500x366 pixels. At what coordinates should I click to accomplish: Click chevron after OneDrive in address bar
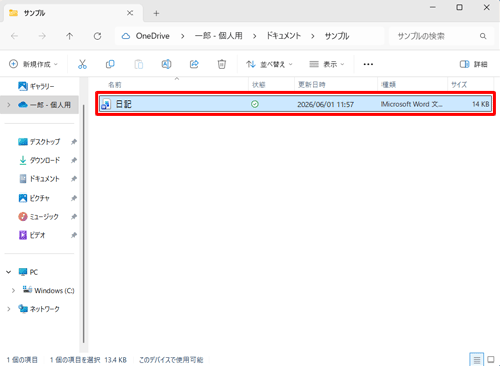(x=182, y=36)
